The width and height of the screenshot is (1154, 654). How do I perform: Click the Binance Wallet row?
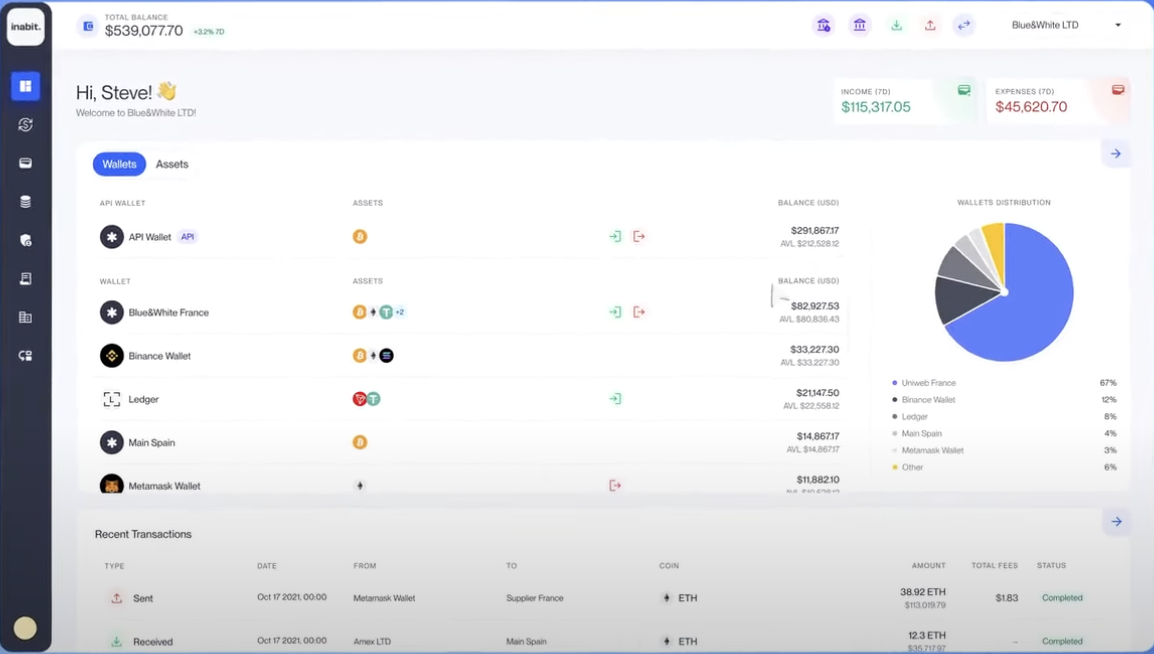point(160,355)
